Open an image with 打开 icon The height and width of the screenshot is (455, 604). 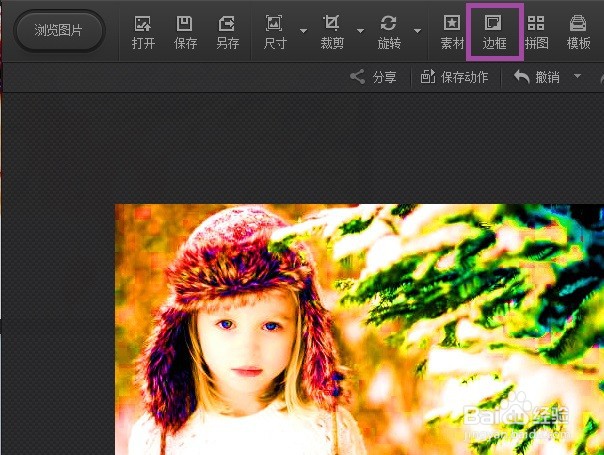pos(143,33)
